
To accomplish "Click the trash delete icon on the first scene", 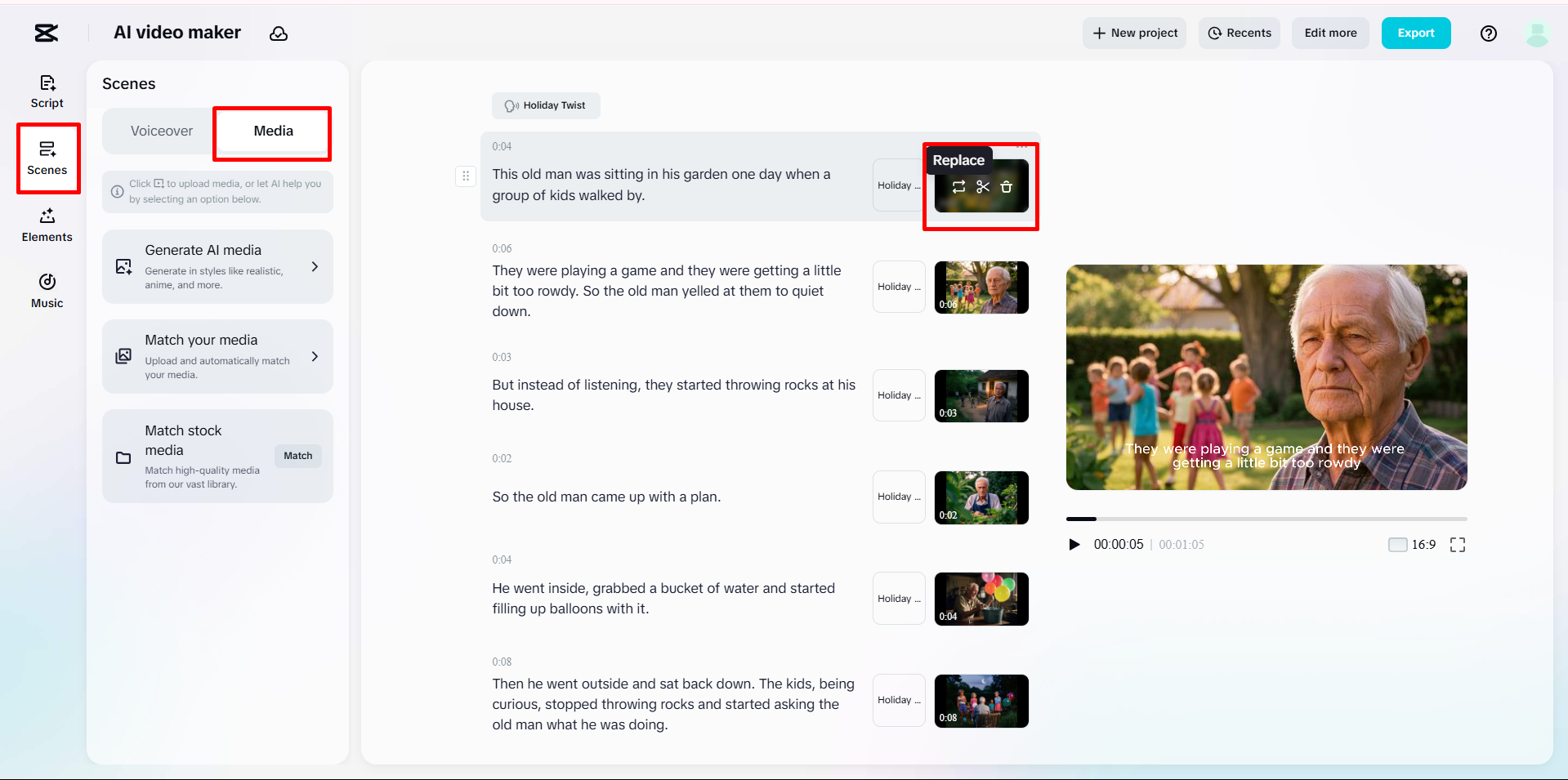I will click(x=1006, y=186).
